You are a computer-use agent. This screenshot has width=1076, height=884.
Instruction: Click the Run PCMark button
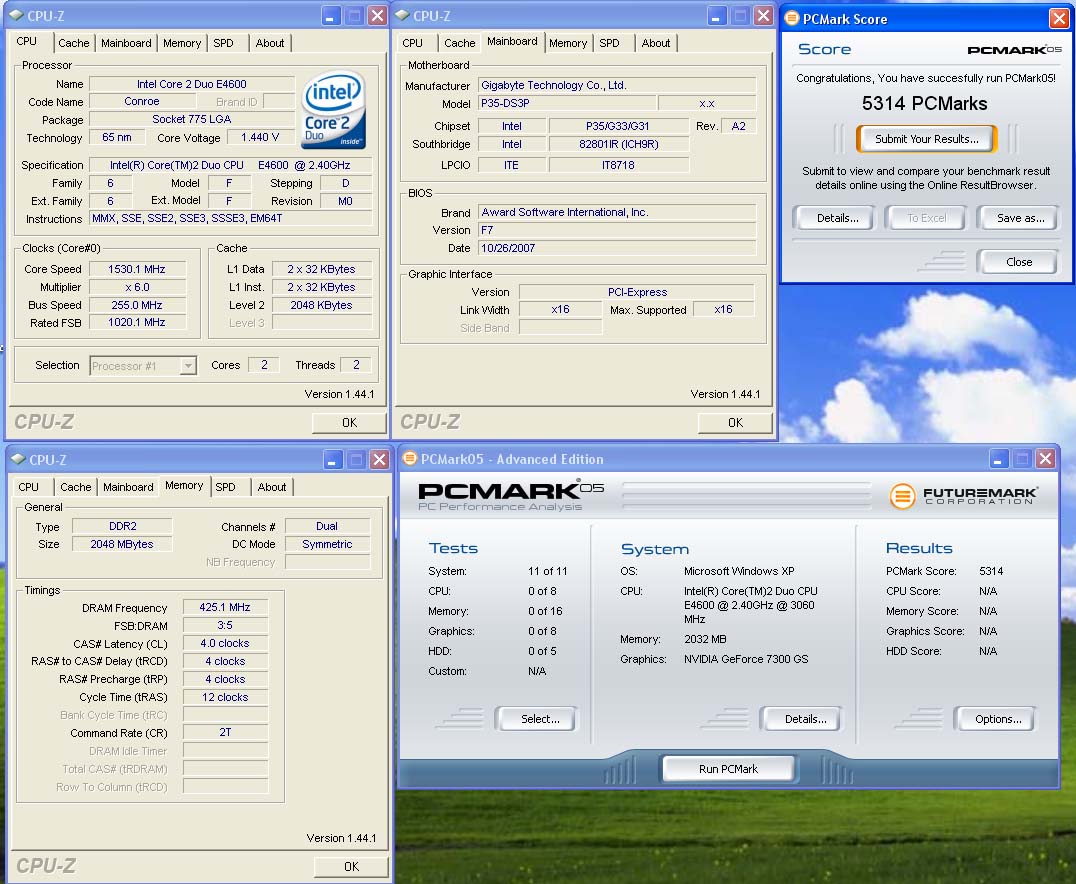click(x=728, y=769)
